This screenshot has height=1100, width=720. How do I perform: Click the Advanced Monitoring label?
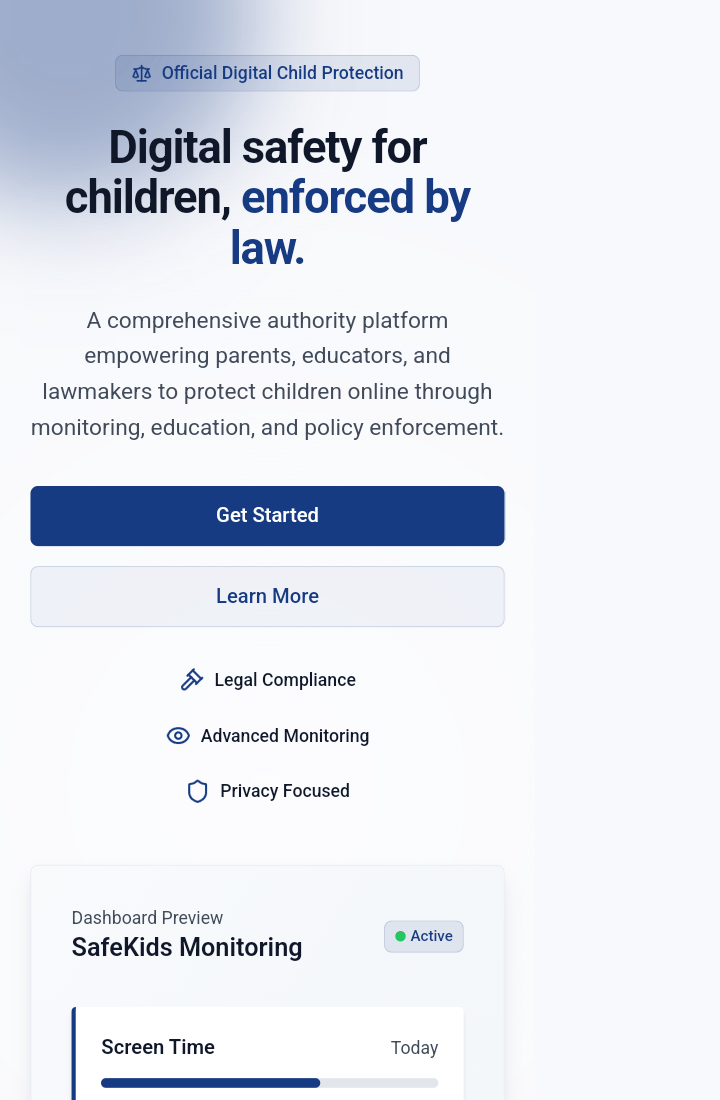pos(285,735)
